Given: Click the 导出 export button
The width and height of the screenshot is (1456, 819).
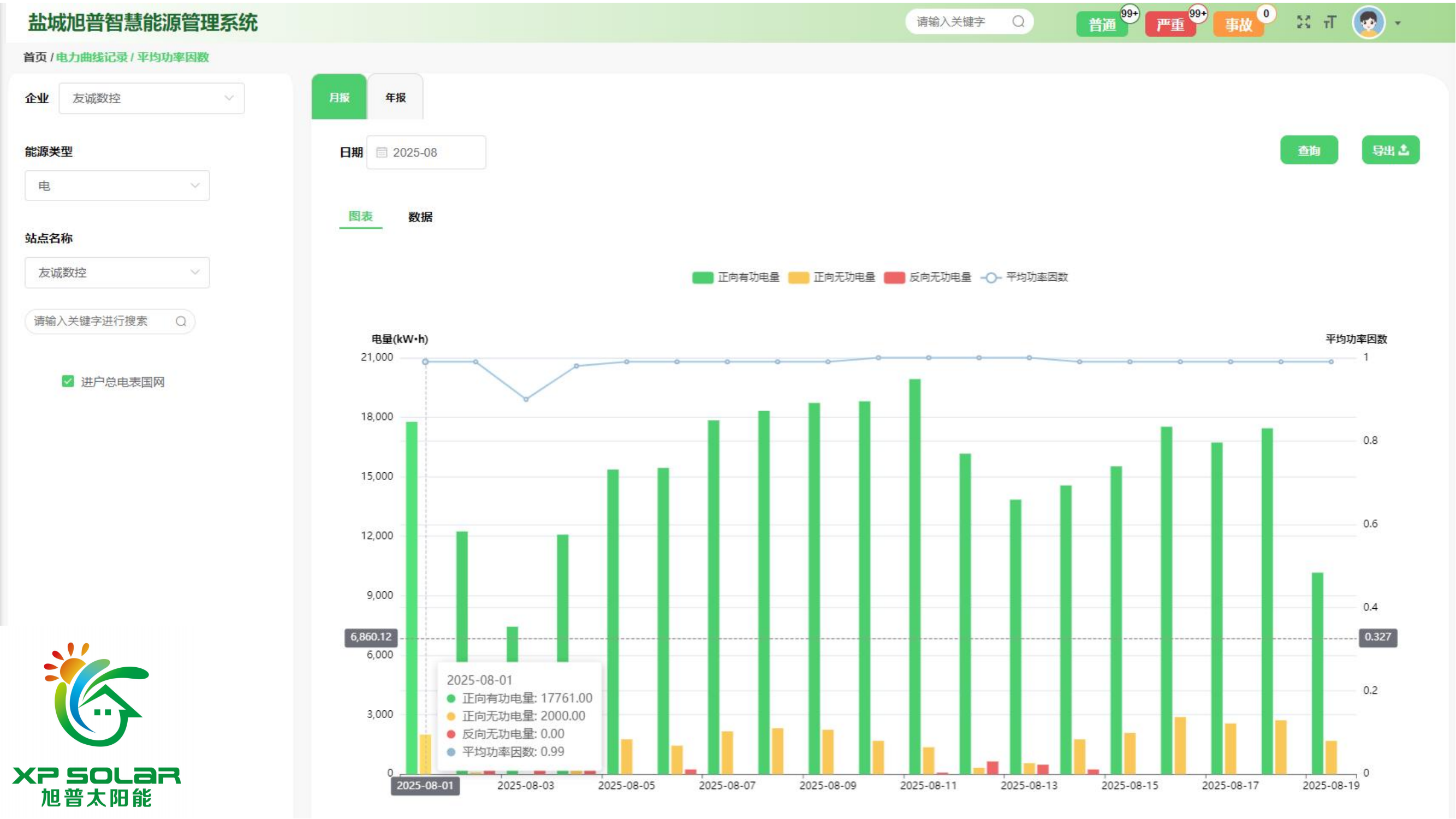Looking at the screenshot, I should click(x=1390, y=150).
